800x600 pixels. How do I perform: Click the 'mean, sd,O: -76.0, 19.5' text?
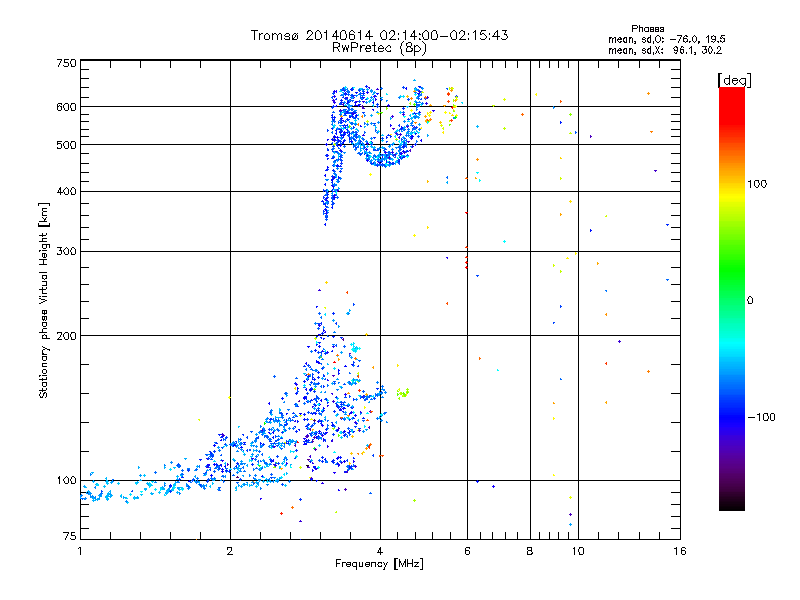point(666,39)
